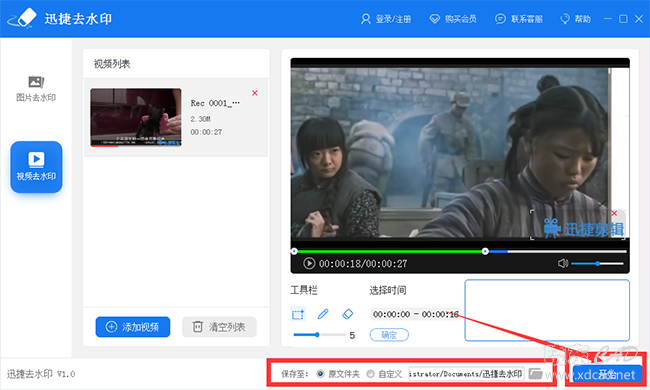Select the Rec 0001 video thumbnail

coord(136,117)
